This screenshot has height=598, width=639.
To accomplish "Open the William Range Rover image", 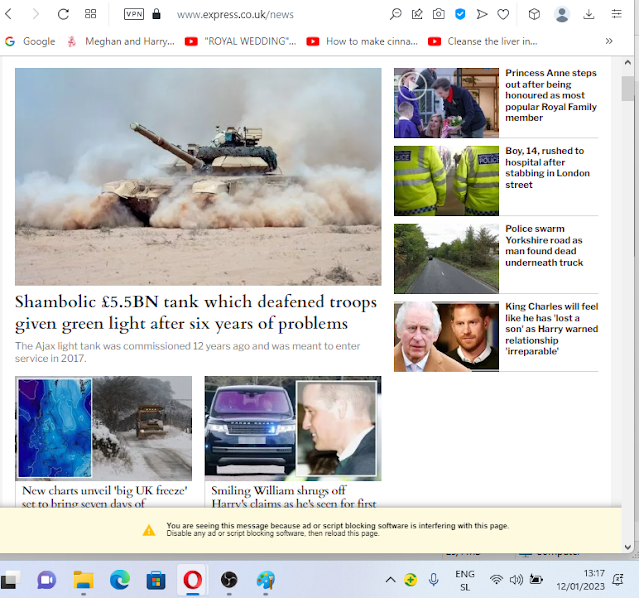I will click(293, 428).
